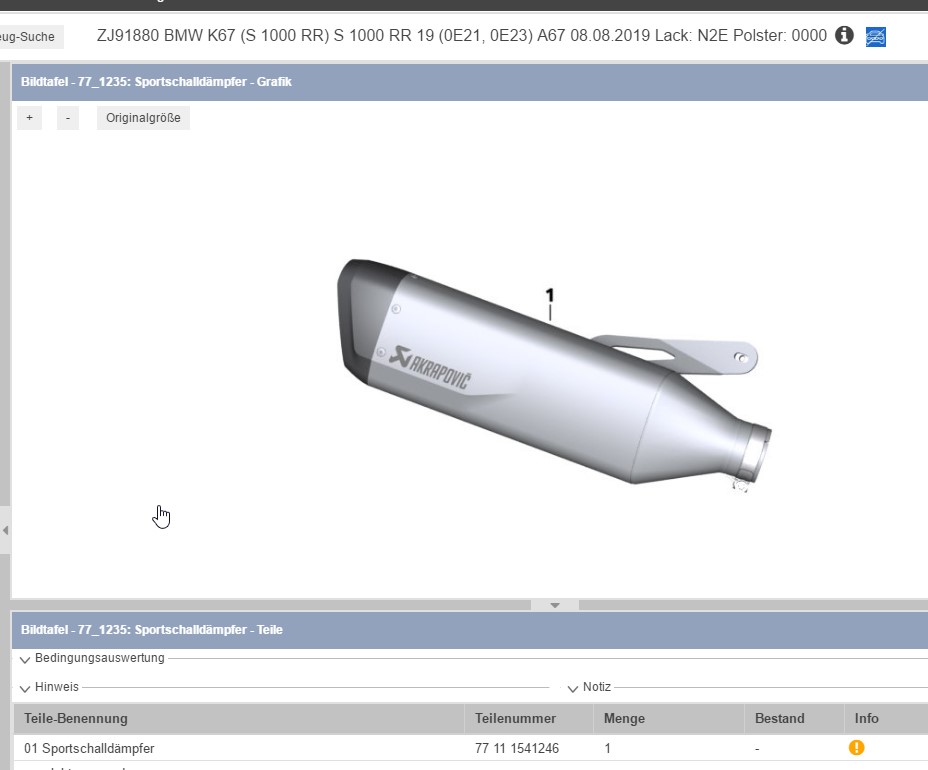Sort by Teilenummer column header
Screen dimensions: 928x770
point(515,718)
